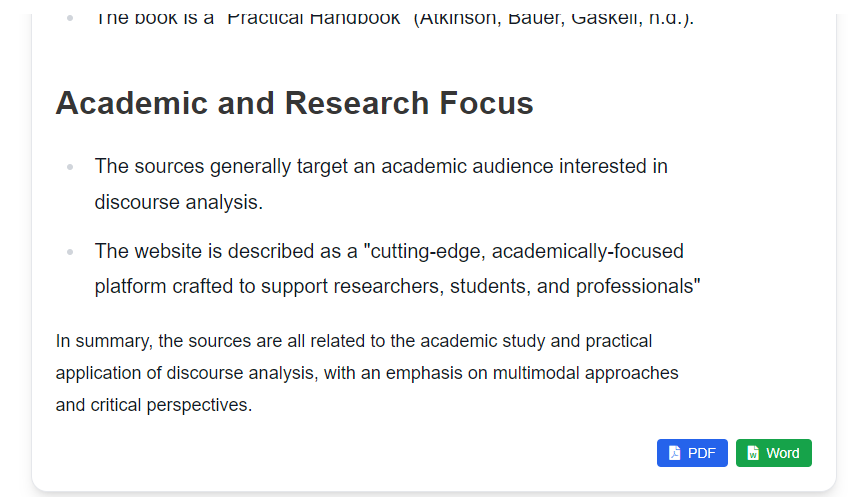This screenshot has height=497, width=848.
Task: Click the word 'Research' in the heading
Action: (356, 103)
